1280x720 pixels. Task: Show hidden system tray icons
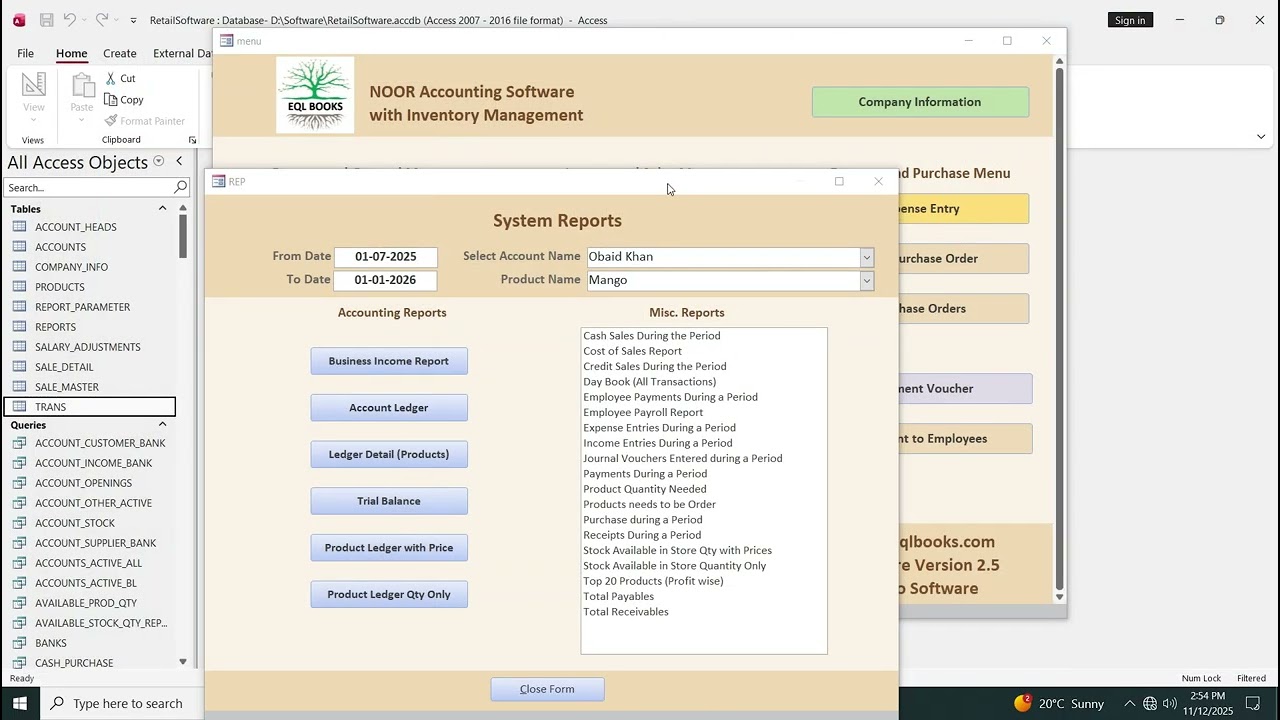pos(1129,704)
